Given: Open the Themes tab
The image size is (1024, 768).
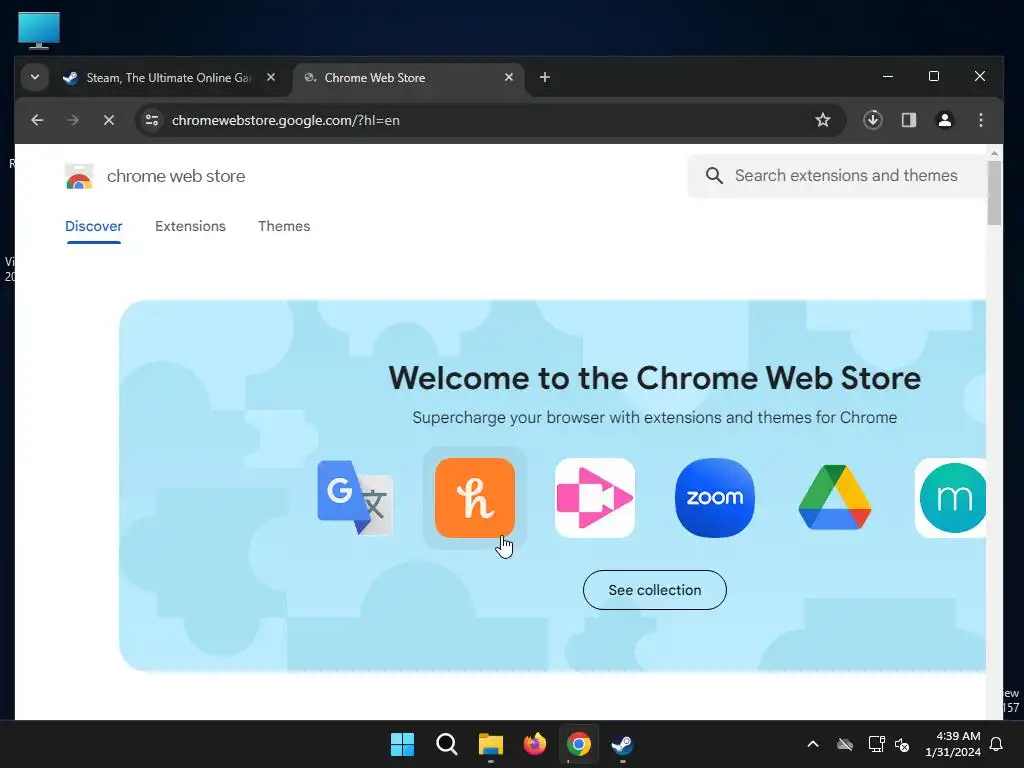Looking at the screenshot, I should coord(284,227).
